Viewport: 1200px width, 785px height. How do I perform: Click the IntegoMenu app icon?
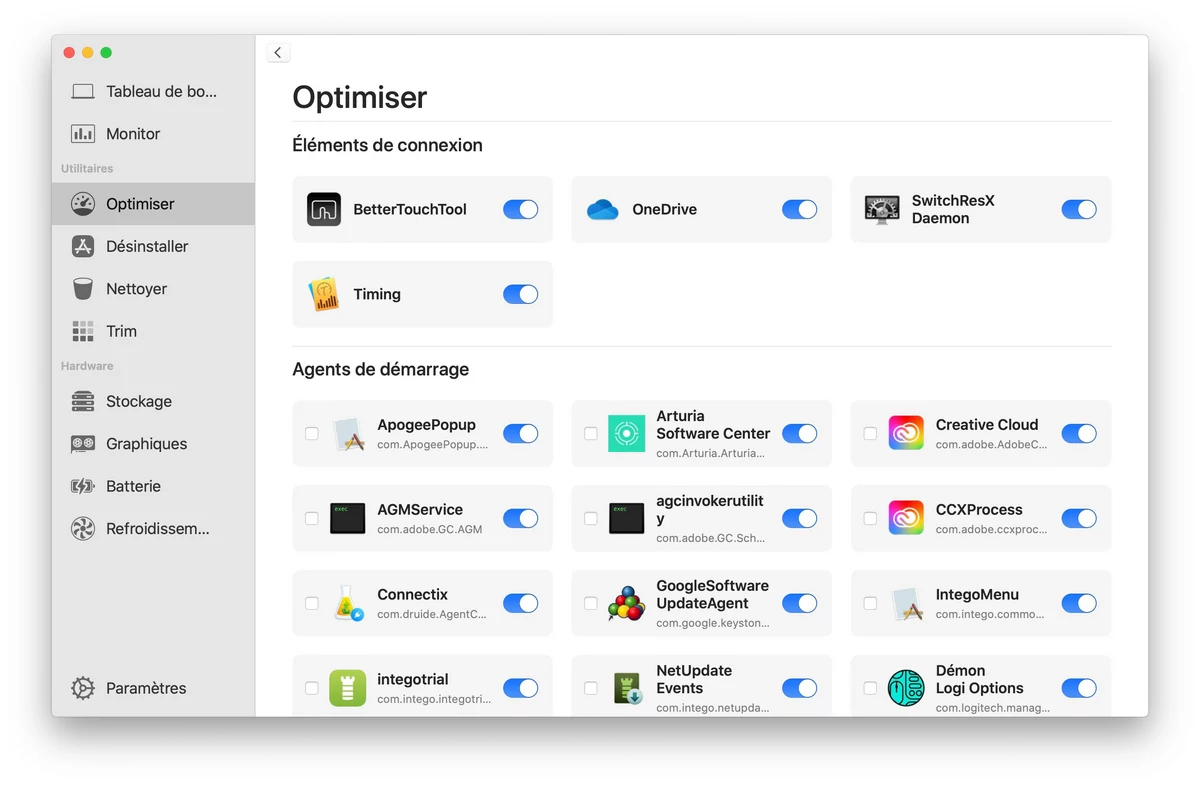pos(906,603)
